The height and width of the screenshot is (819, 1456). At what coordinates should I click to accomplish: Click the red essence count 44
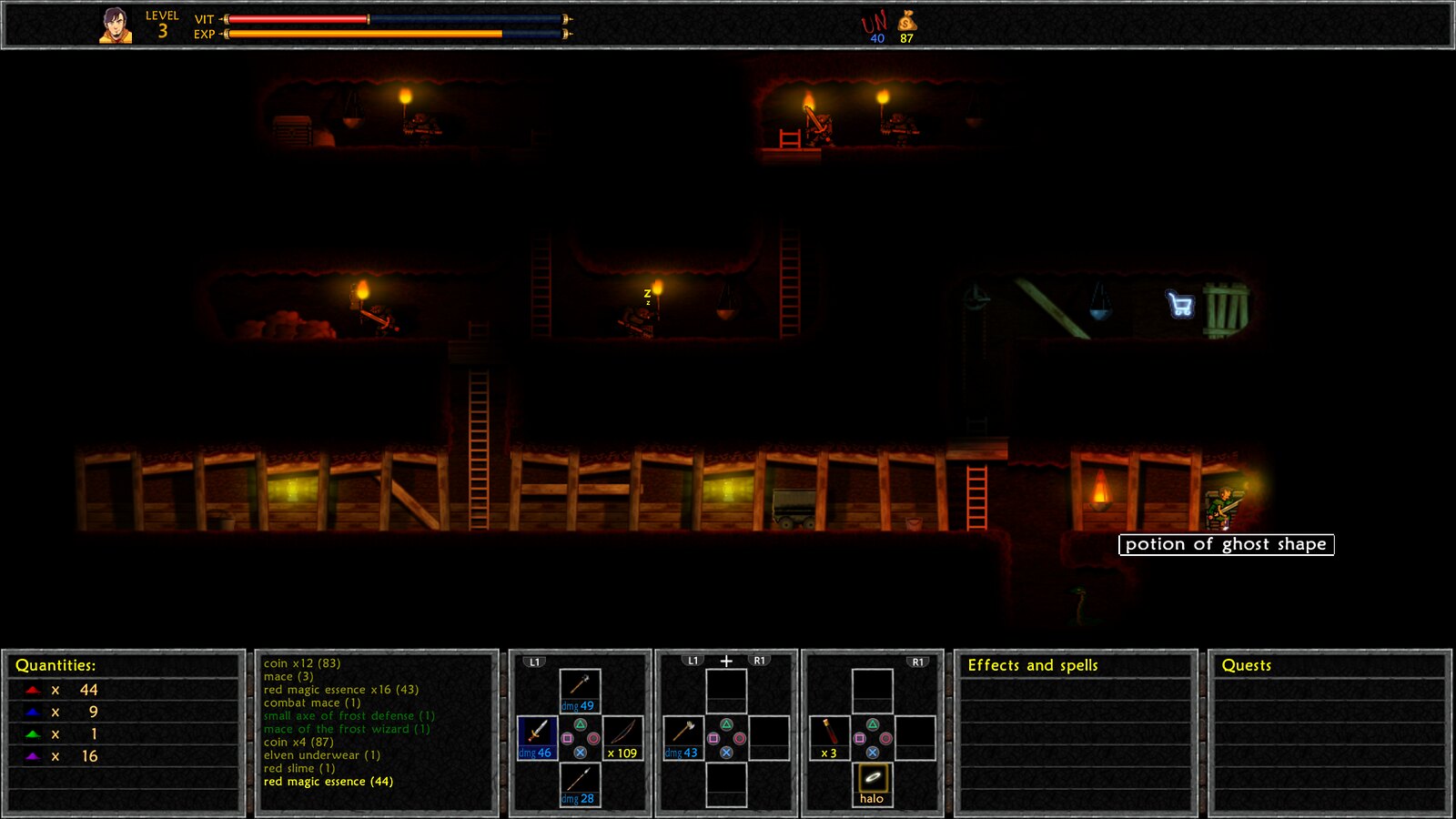(x=88, y=690)
